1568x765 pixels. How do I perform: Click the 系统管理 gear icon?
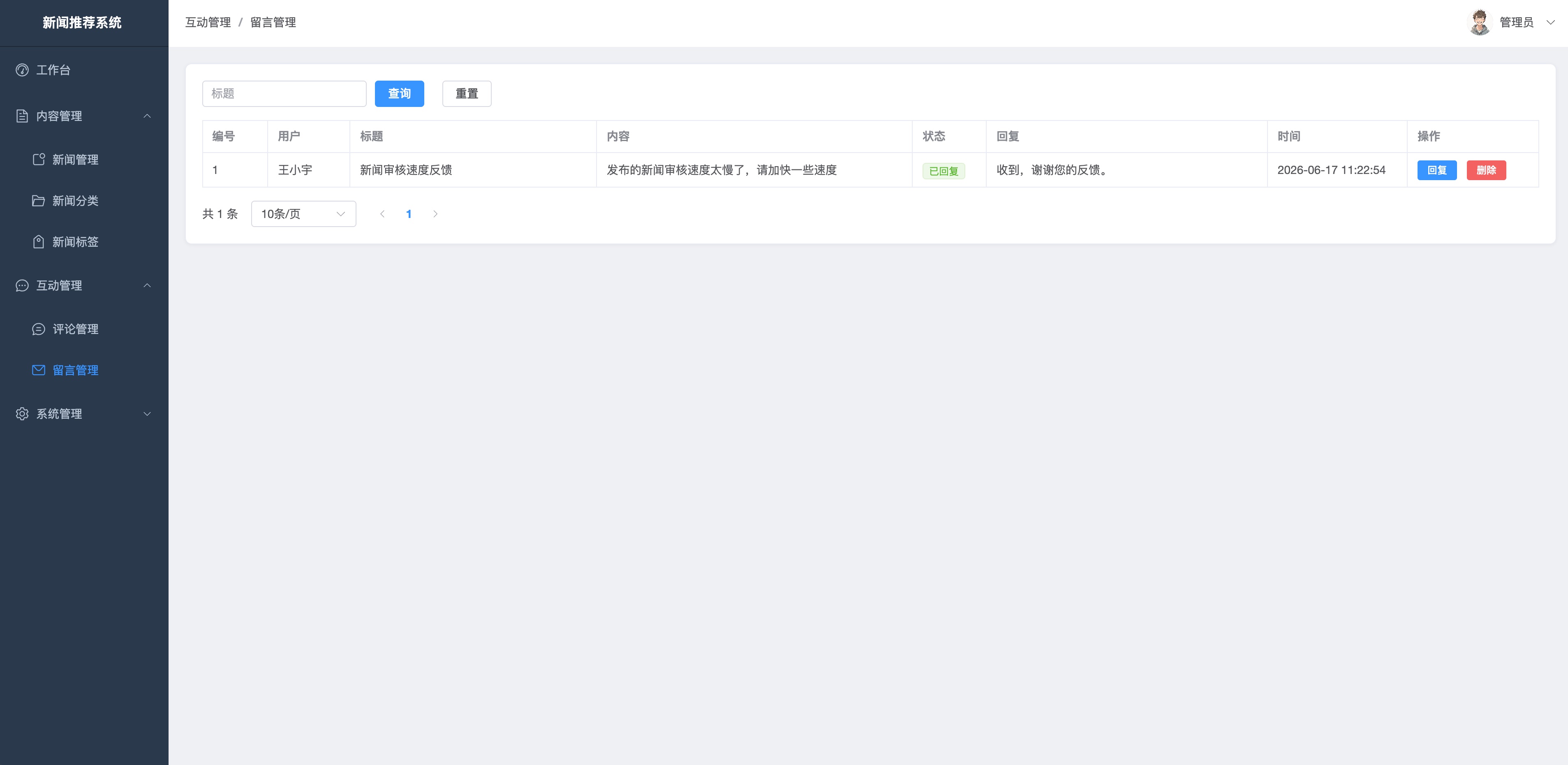(22, 414)
